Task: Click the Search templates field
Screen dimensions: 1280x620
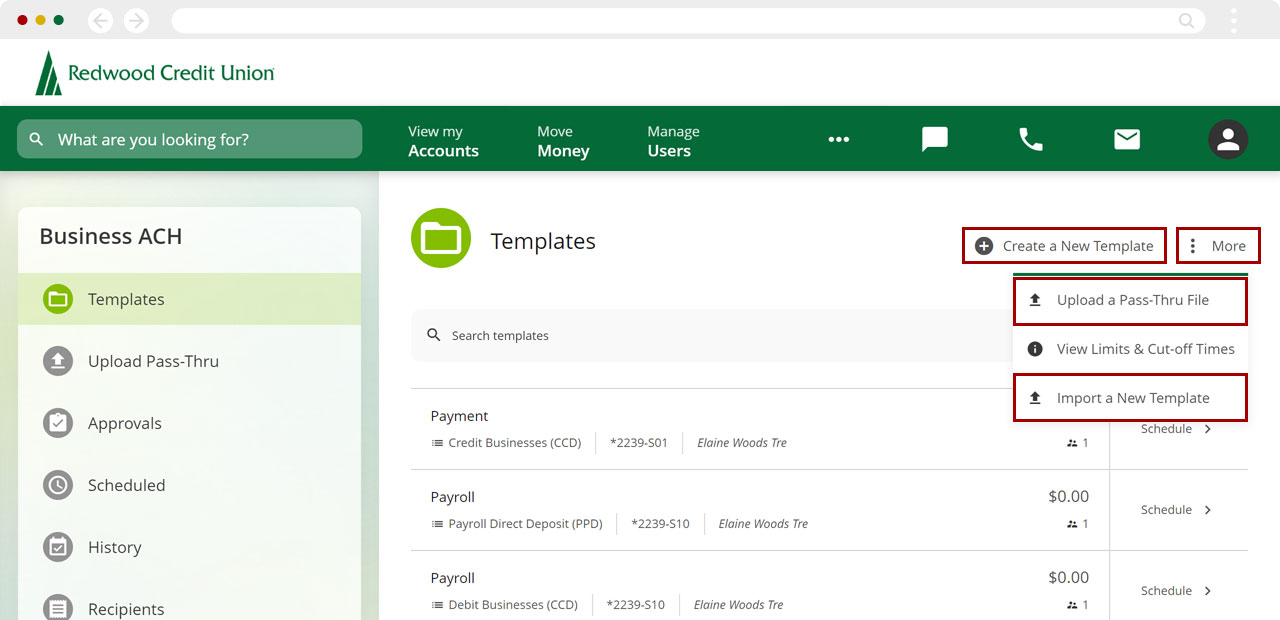Action: (x=700, y=336)
